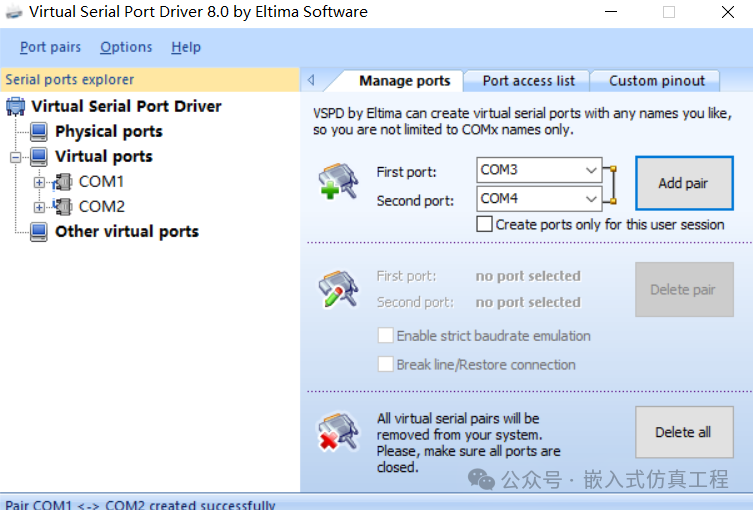Minimize the Virtual Serial Port Driver window
Screen dimensions: 753x510
(x=611, y=12)
